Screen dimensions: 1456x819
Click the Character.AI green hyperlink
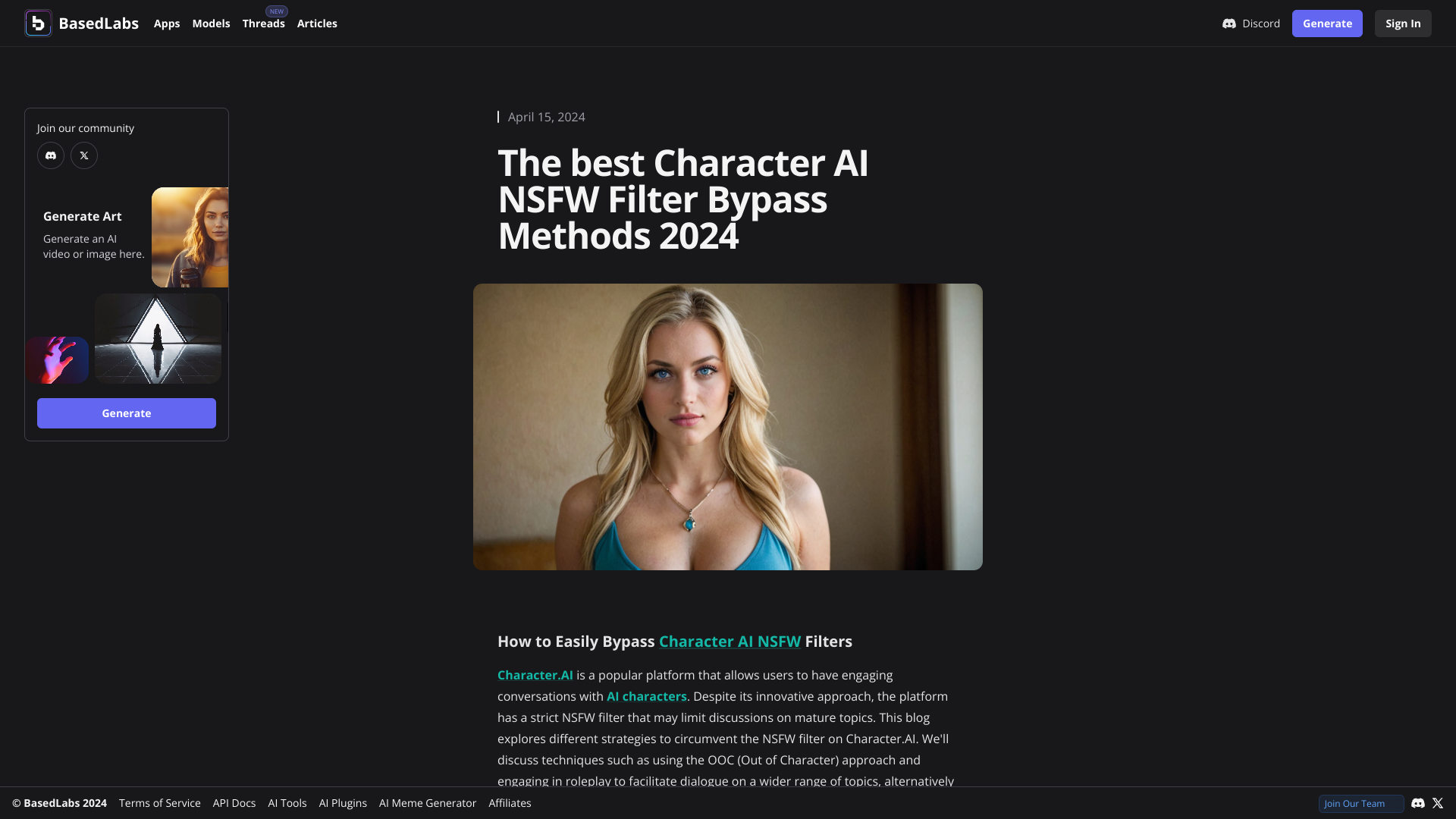tap(535, 675)
